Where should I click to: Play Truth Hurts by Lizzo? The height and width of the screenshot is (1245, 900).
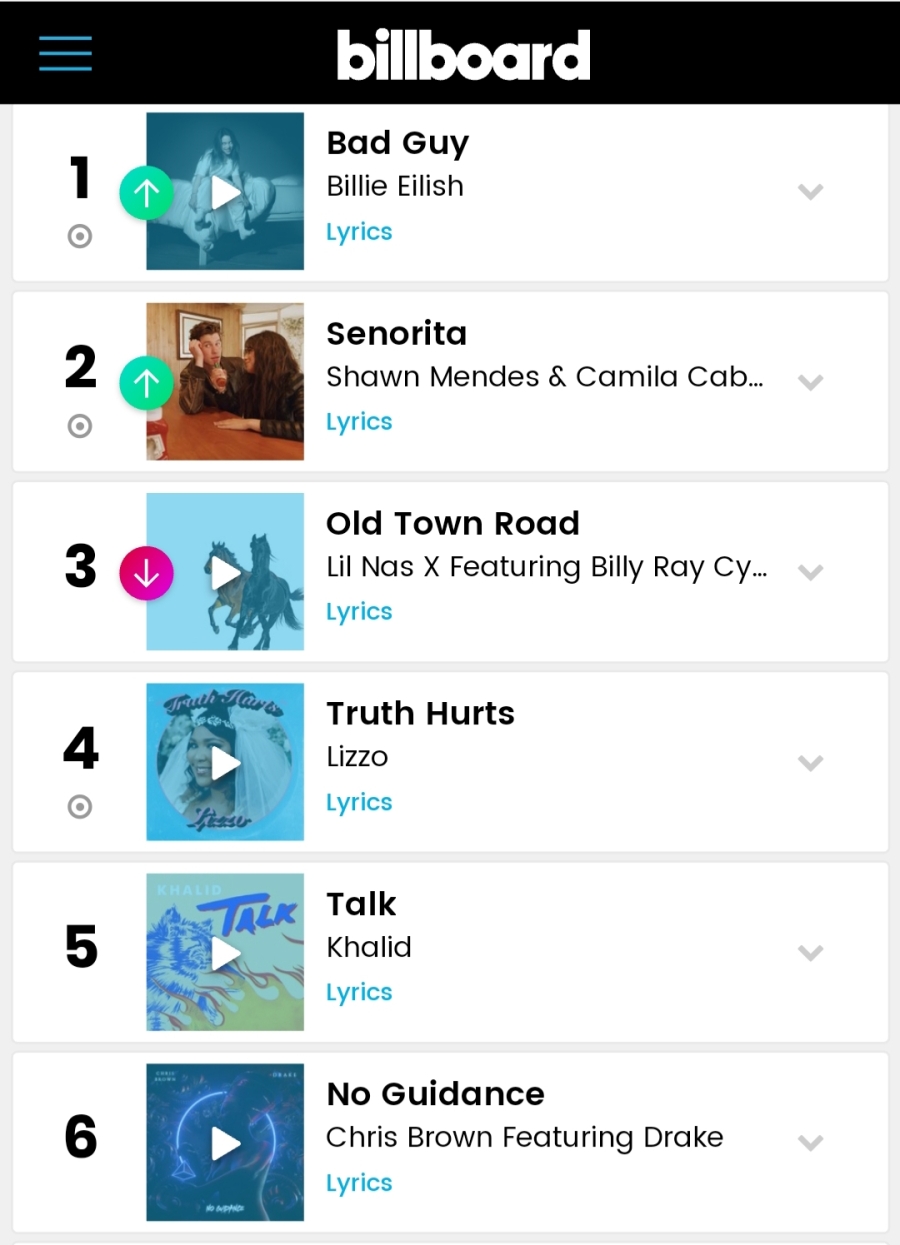[226, 763]
